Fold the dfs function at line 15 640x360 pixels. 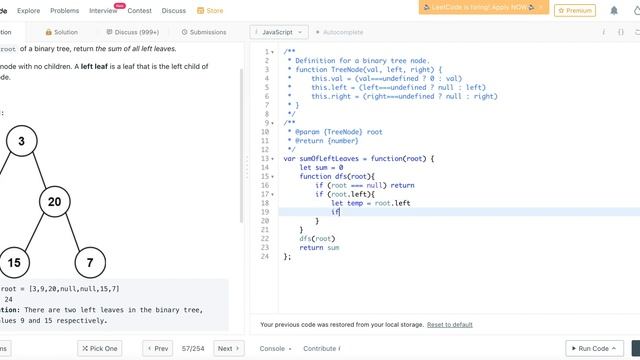pos(273,177)
